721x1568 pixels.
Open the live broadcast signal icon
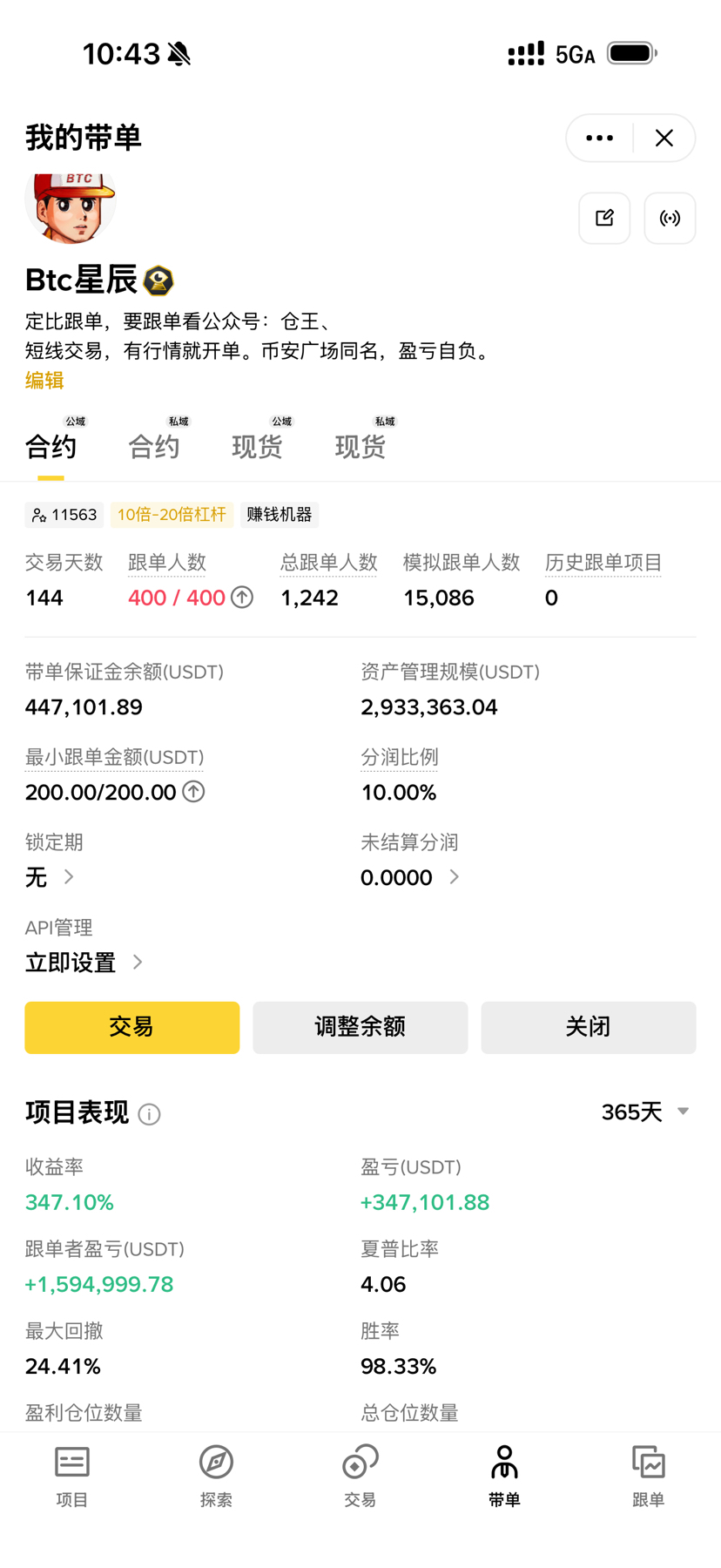pos(670,218)
